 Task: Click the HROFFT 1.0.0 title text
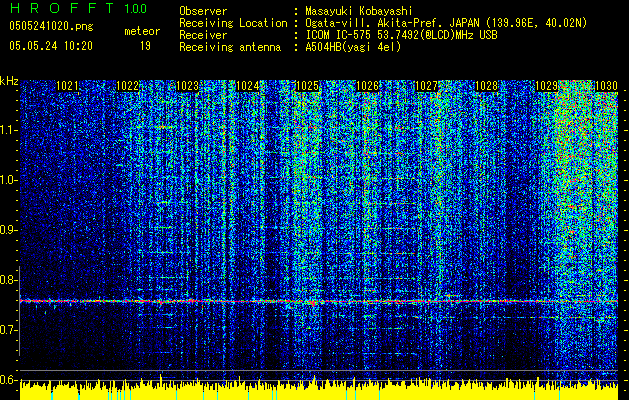[78, 8]
